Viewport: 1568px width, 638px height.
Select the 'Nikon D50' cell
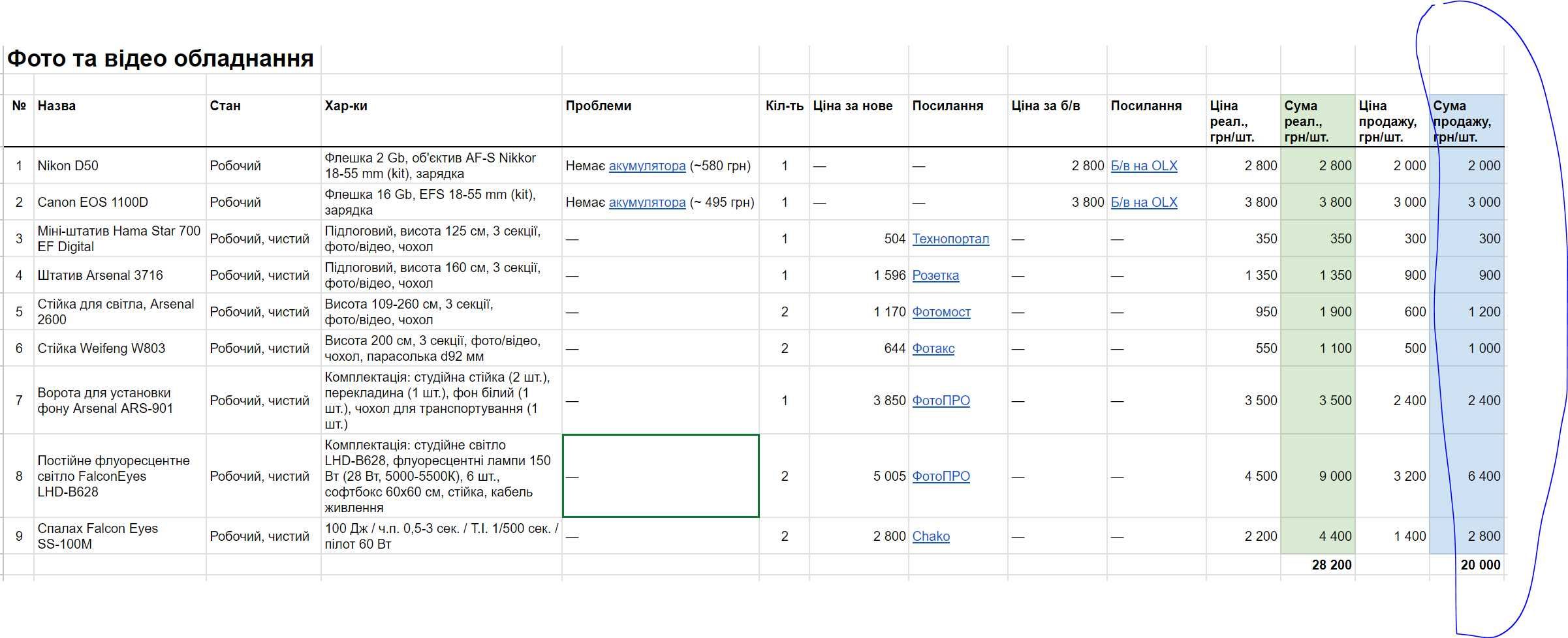click(x=120, y=166)
